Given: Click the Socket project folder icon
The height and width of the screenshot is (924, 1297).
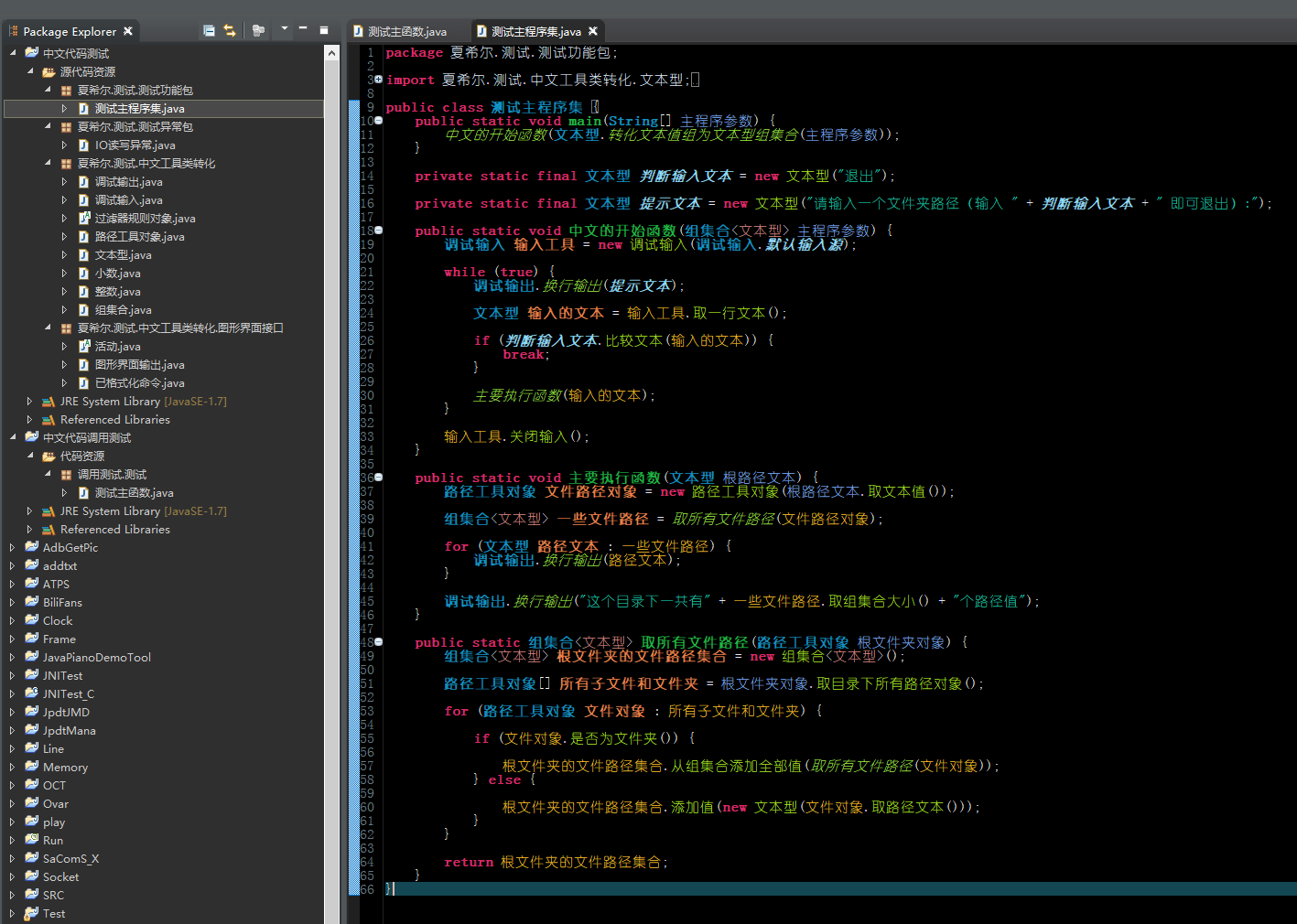Looking at the screenshot, I should [x=32, y=876].
